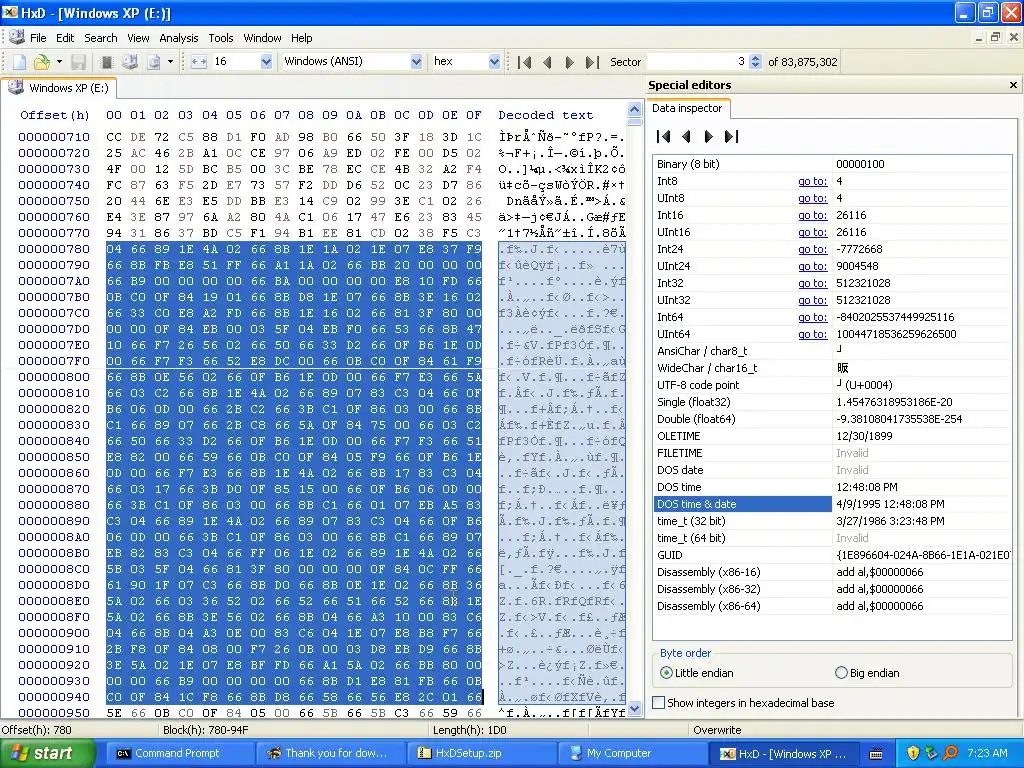
Task: Open the Help menu
Action: pyautogui.click(x=302, y=38)
